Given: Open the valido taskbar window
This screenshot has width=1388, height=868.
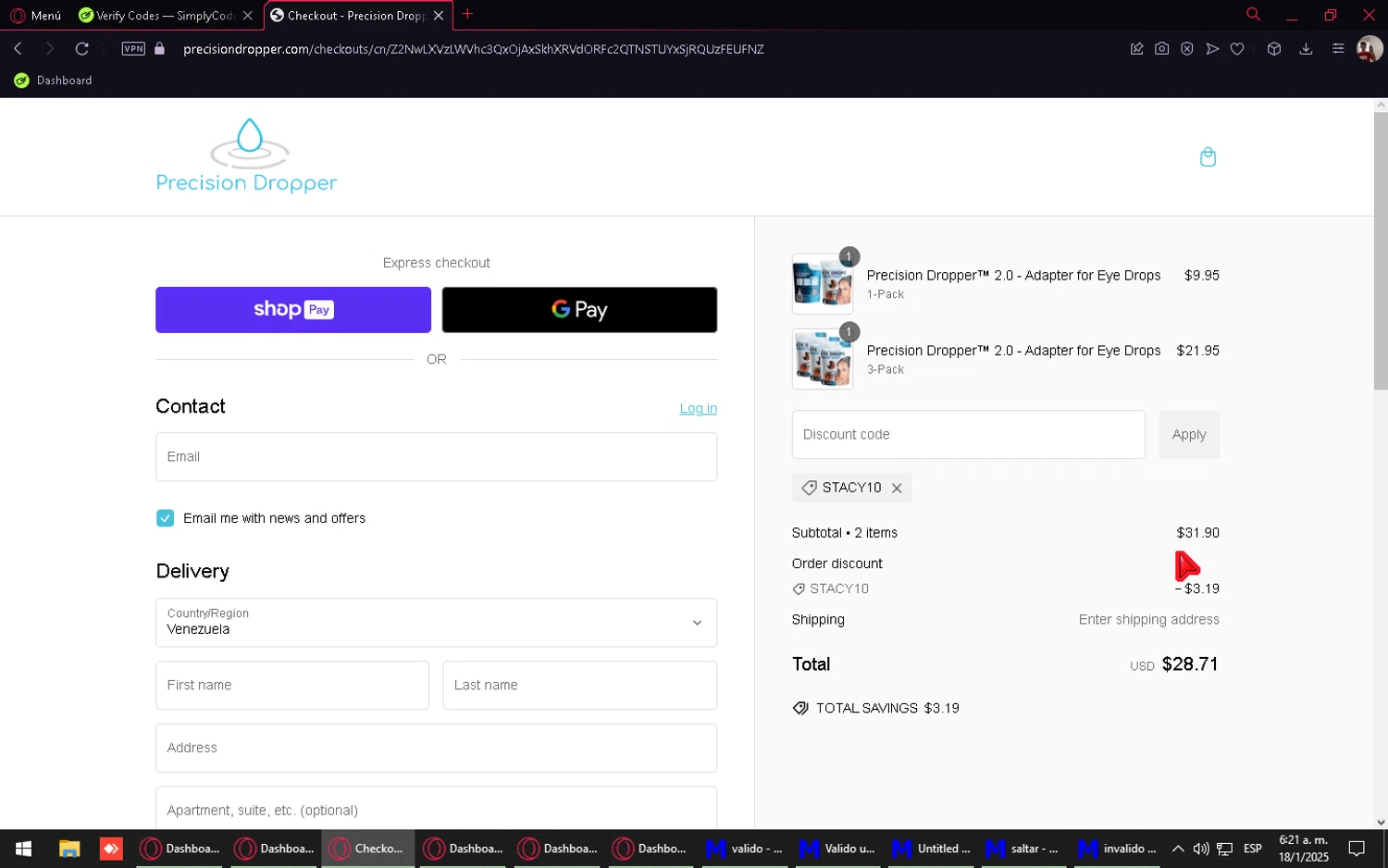Looking at the screenshot, I should 745,849.
